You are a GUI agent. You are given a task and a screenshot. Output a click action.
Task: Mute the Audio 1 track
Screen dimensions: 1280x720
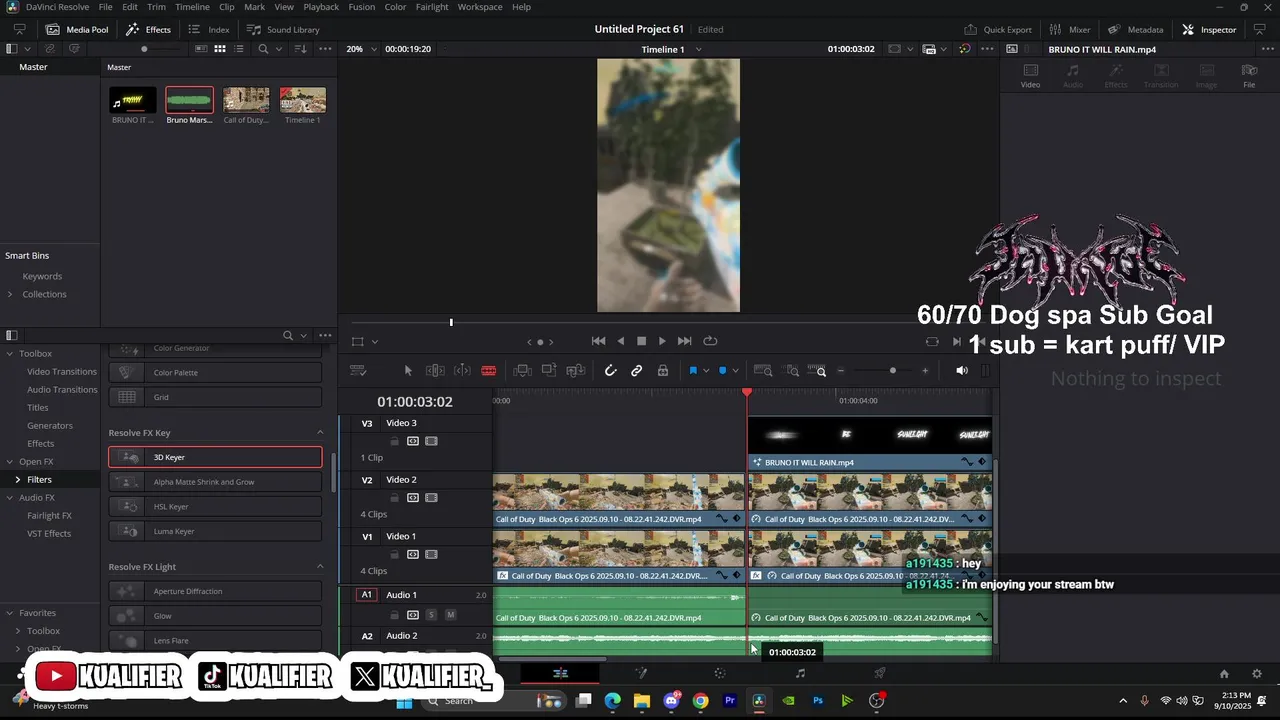click(450, 615)
